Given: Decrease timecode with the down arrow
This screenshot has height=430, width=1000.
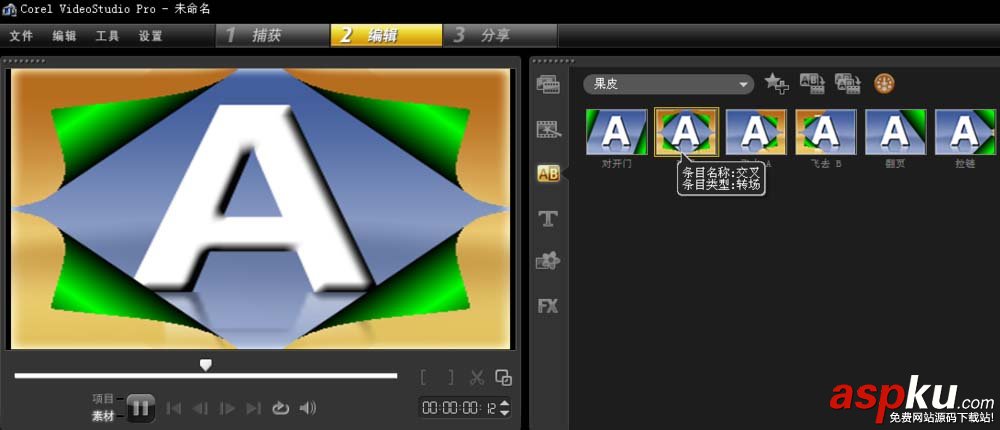Looking at the screenshot, I should coord(504,413).
